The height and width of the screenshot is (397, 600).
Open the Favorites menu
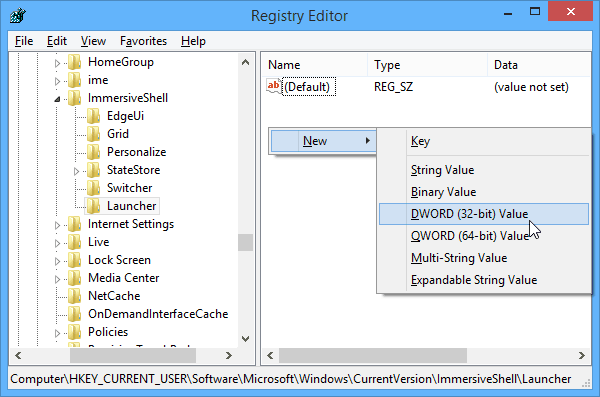pyautogui.click(x=143, y=41)
